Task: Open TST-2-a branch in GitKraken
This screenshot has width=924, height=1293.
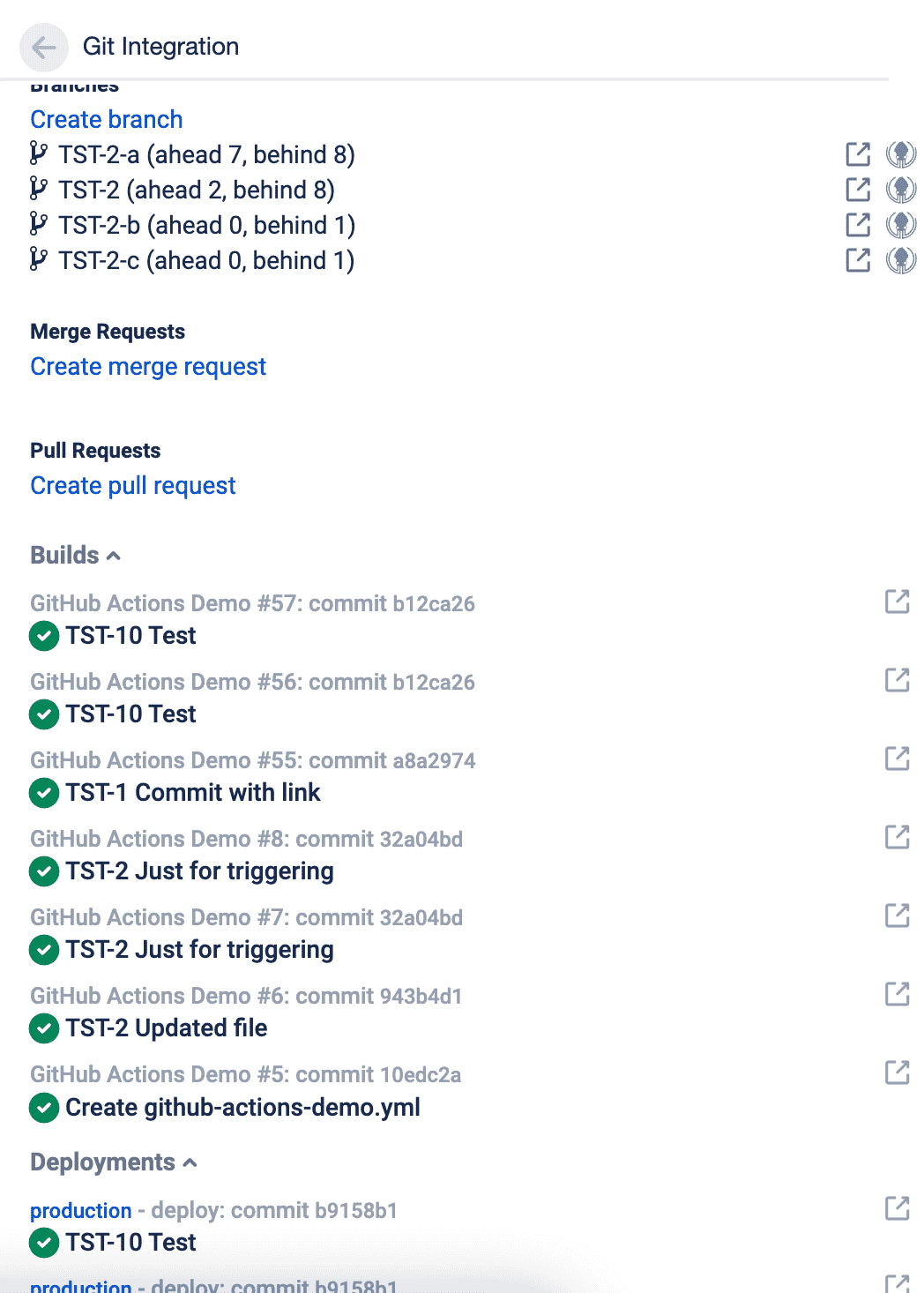Action: coord(900,154)
